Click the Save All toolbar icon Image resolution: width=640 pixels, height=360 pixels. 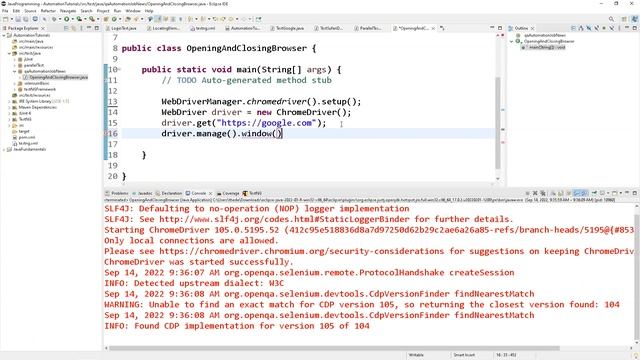click(x=25, y=19)
